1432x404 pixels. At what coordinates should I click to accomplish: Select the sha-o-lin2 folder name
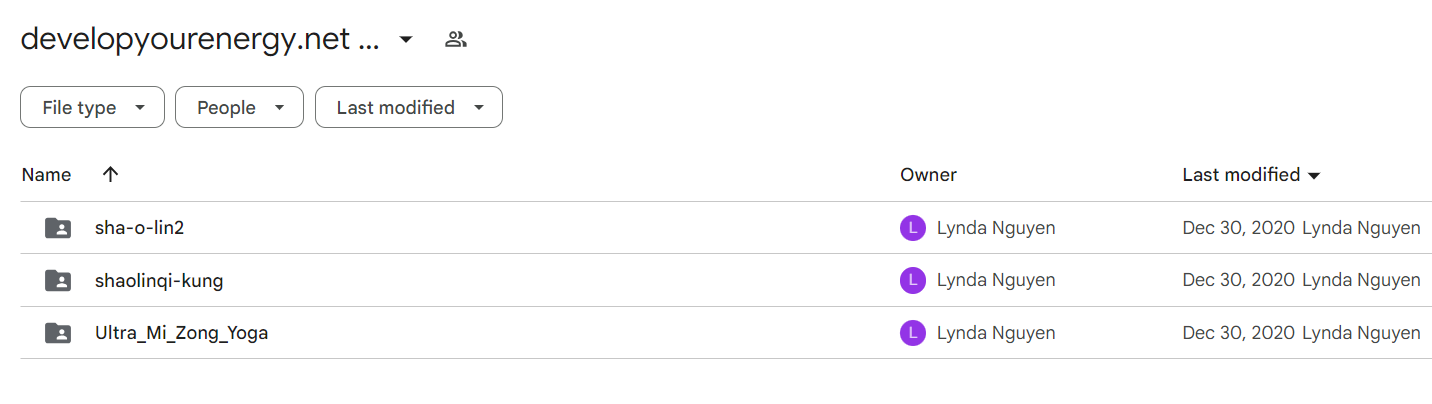(x=140, y=228)
